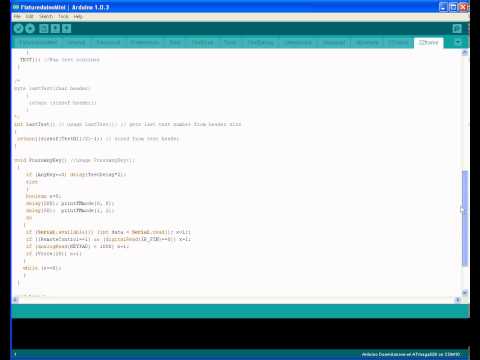This screenshot has height=360, width=480.
Task: Click the Verify sketch checkmark icon
Action: (18, 29)
